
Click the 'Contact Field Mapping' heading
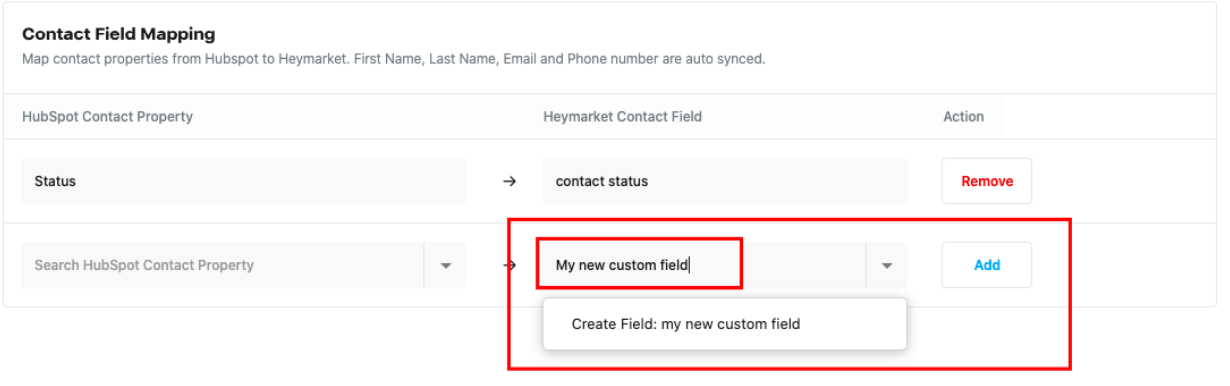[119, 34]
